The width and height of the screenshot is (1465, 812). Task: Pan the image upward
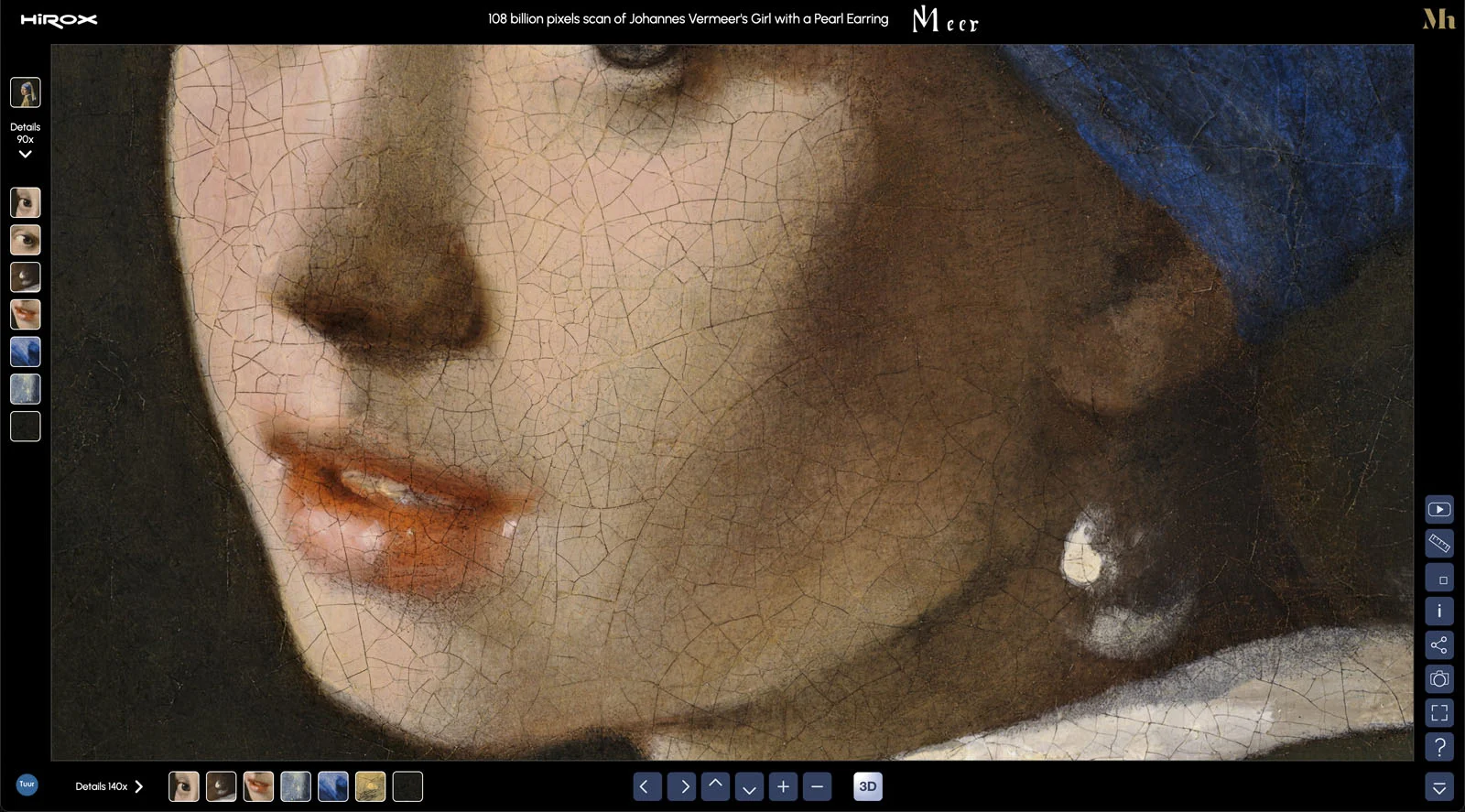coord(715,786)
